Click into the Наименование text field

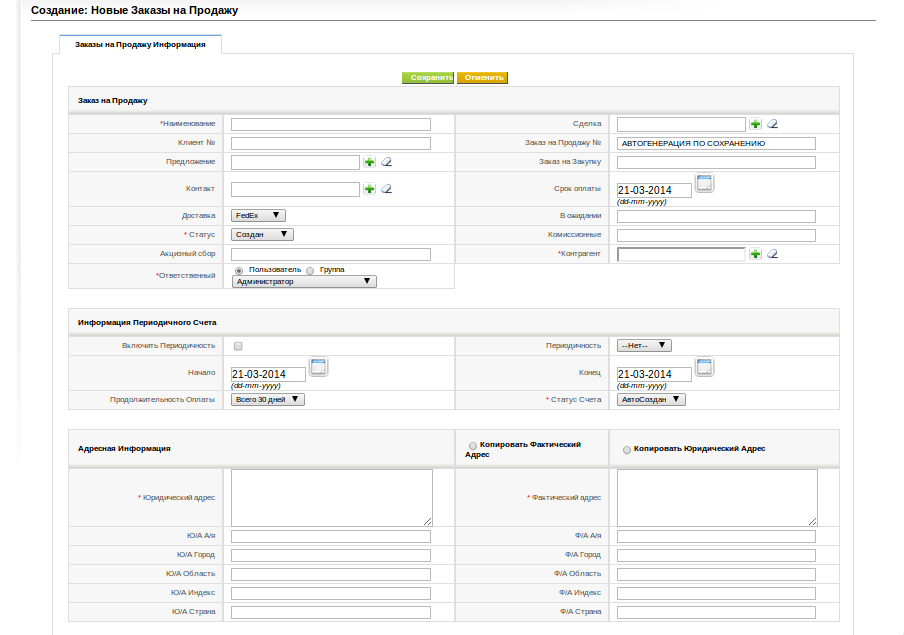click(x=331, y=125)
